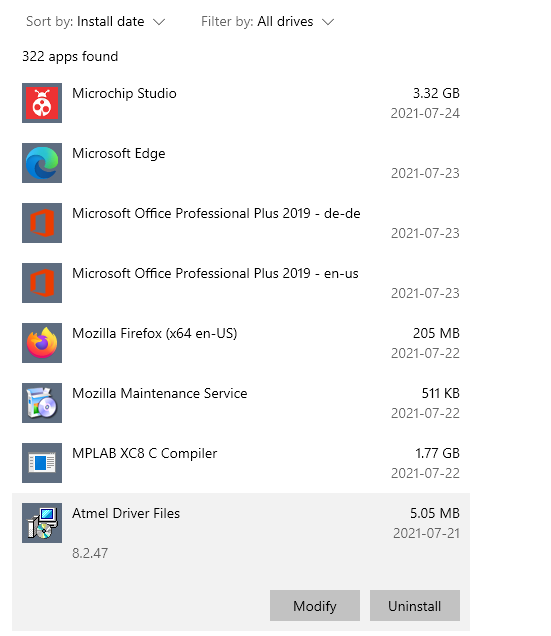Modify the Atmel Driver Files installation

[315, 606]
